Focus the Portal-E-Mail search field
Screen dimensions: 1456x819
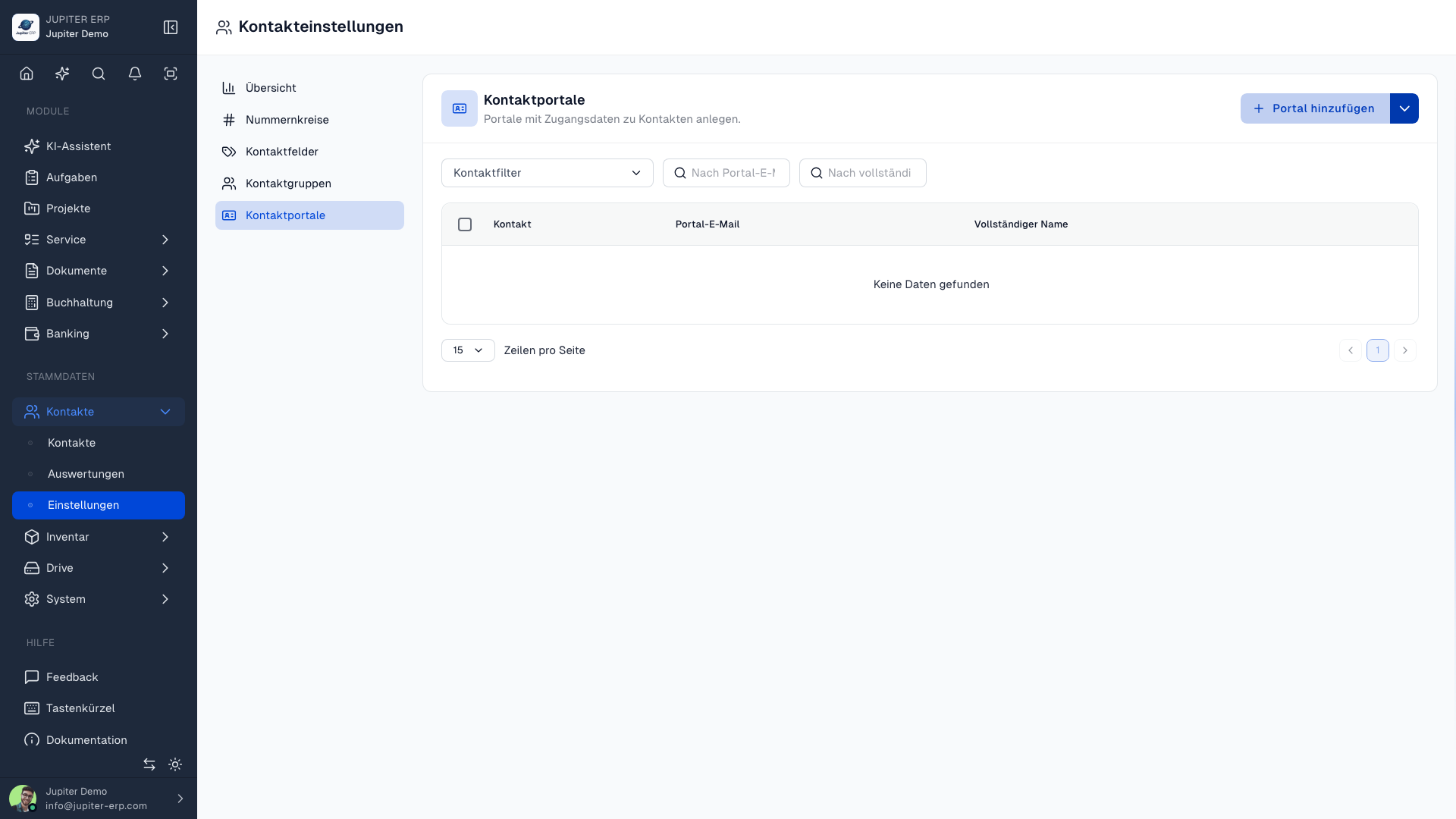point(726,173)
